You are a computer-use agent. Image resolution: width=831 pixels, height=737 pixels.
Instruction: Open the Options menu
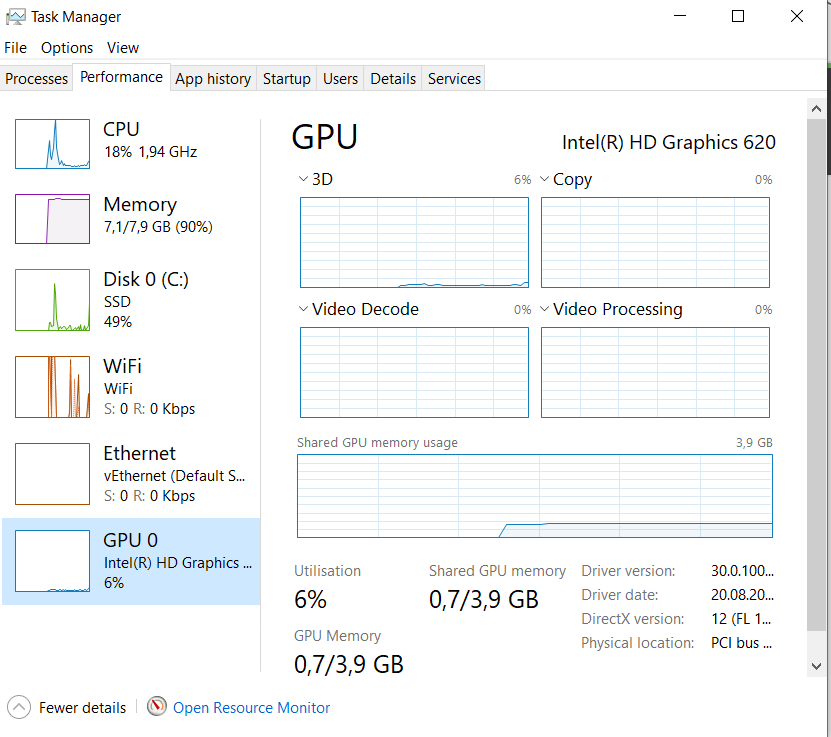pyautogui.click(x=67, y=48)
